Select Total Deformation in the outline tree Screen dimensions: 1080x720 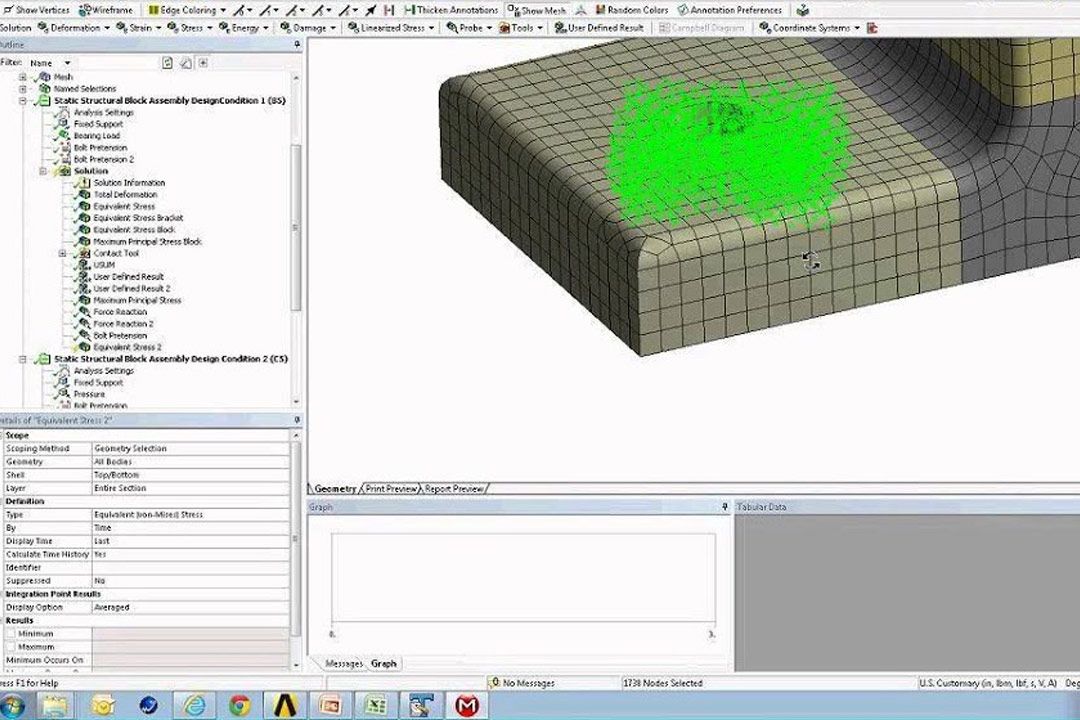[125, 195]
